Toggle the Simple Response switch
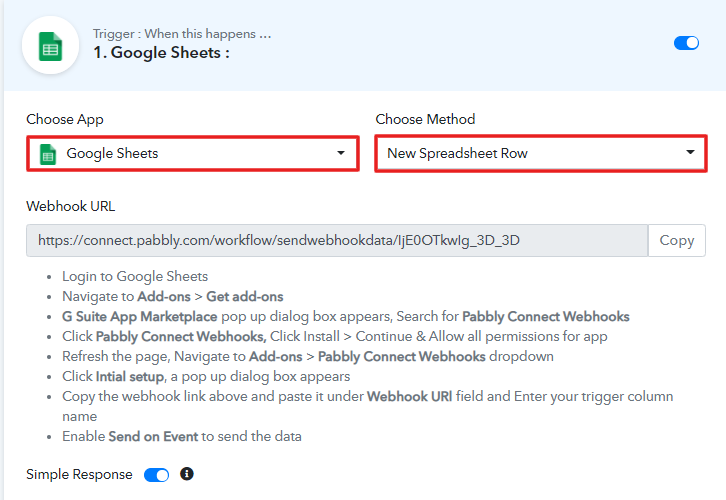Image resolution: width=726 pixels, height=500 pixels. pos(156,475)
